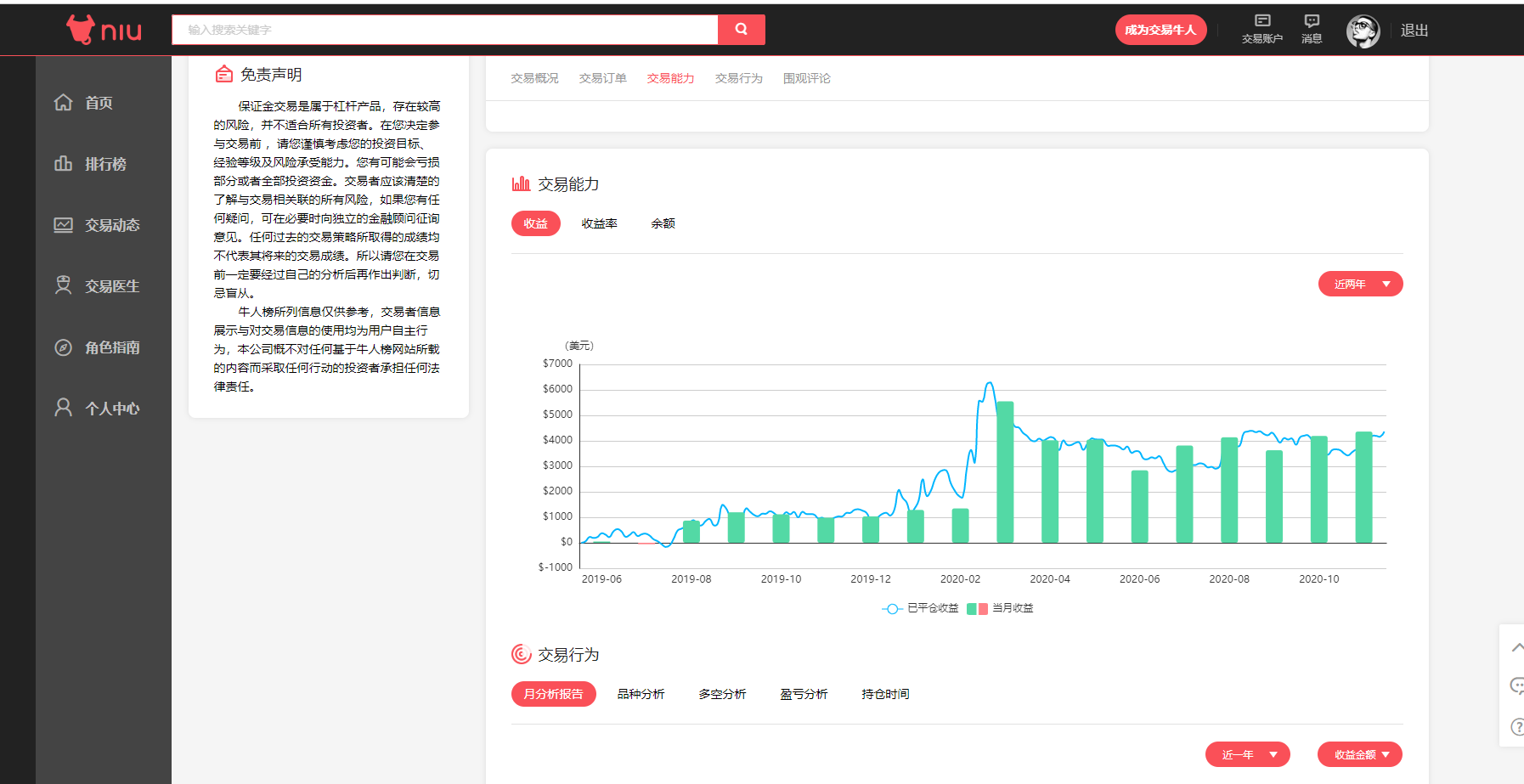The image size is (1524, 784).
Task: Click the 免责声明 disclaimer icon
Action: click(x=223, y=74)
